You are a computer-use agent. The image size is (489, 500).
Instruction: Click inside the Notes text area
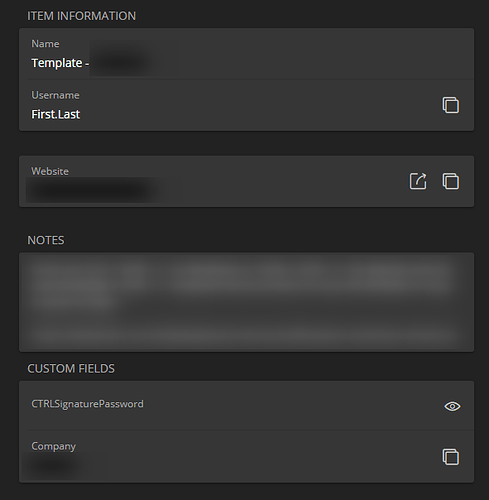point(246,302)
